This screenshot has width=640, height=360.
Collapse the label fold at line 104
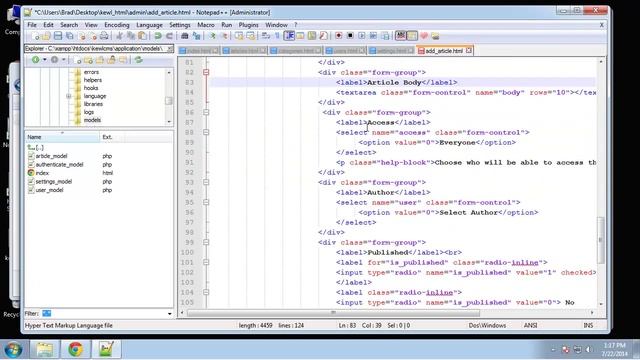(x=206, y=292)
